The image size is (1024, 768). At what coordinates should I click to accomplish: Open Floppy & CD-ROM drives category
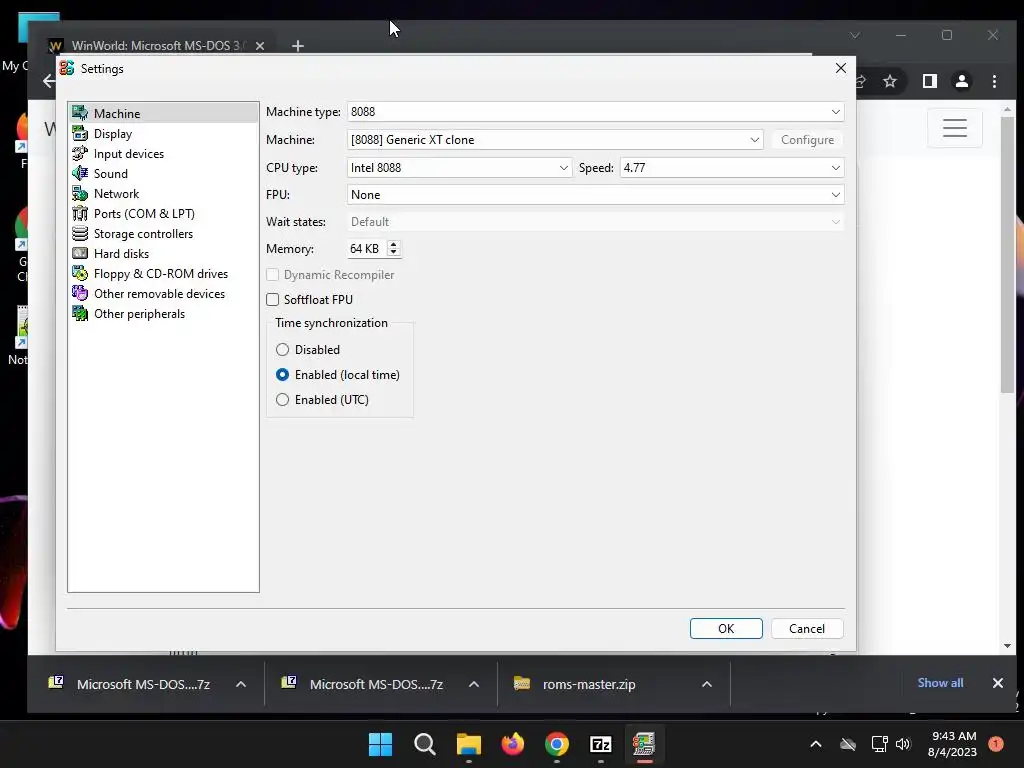point(163,274)
